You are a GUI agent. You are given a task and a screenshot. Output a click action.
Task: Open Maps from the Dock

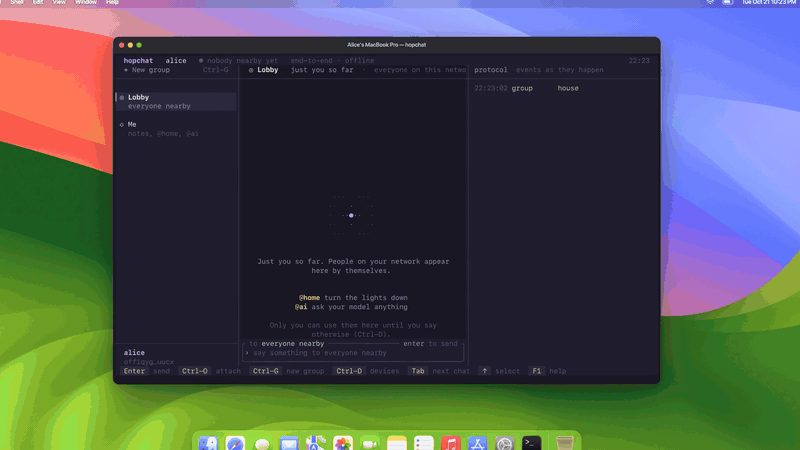(x=316, y=443)
